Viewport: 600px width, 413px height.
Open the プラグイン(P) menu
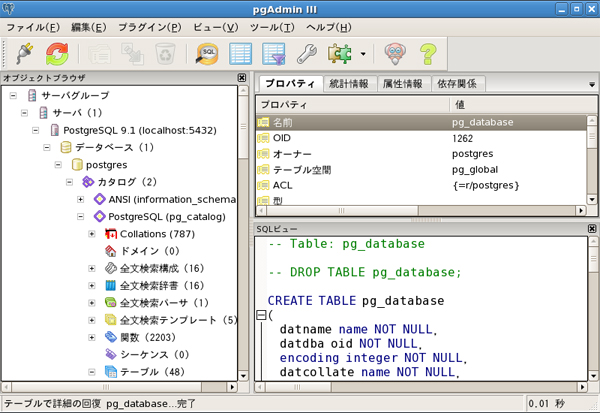(x=150, y=28)
